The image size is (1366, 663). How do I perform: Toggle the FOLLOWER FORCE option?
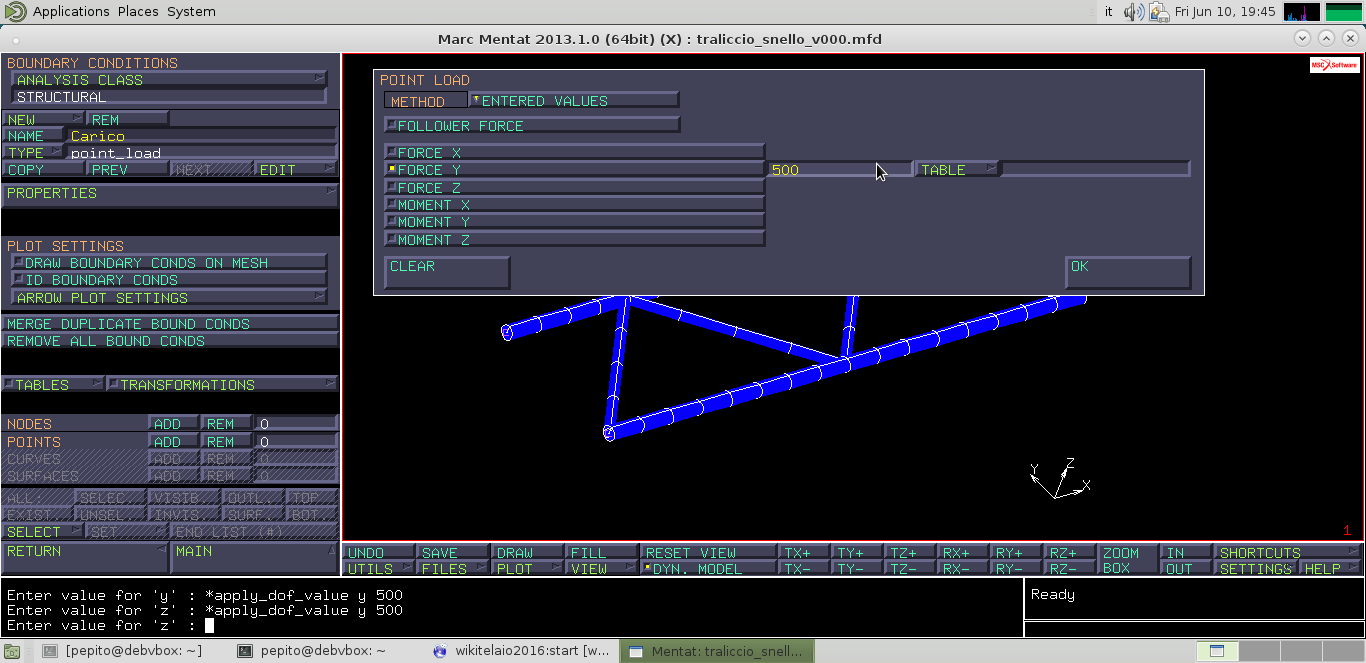pos(532,126)
